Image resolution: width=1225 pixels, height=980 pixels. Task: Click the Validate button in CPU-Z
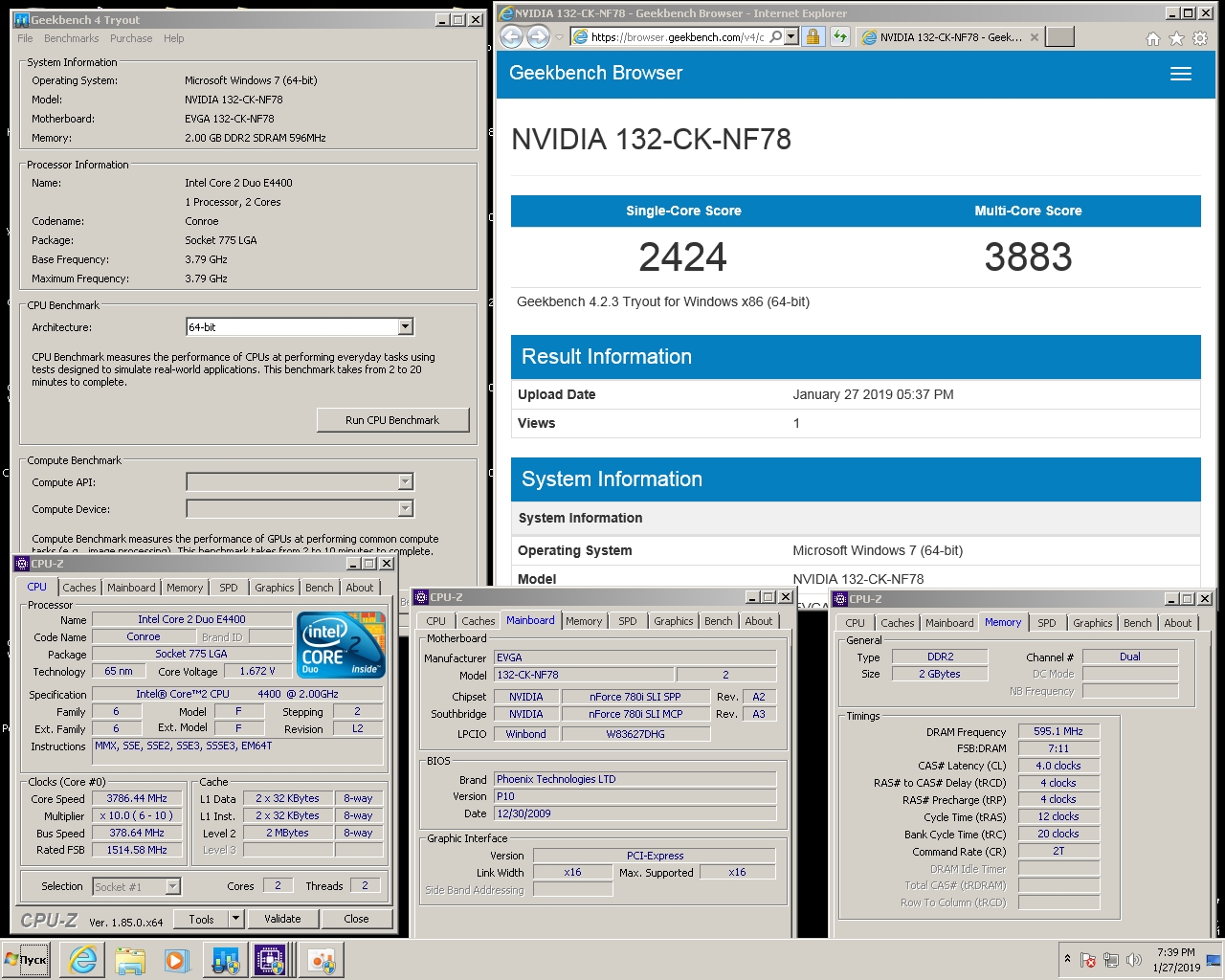[x=282, y=919]
